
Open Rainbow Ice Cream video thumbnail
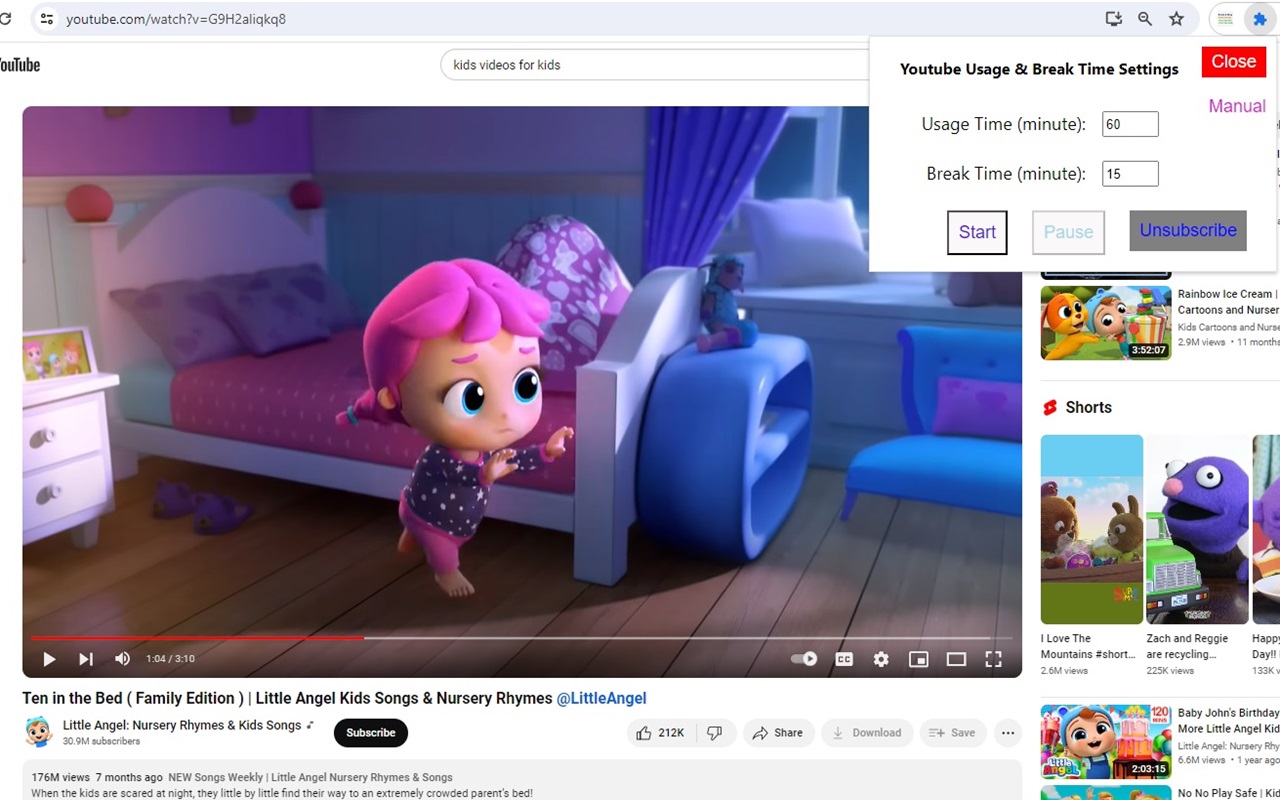(1106, 323)
